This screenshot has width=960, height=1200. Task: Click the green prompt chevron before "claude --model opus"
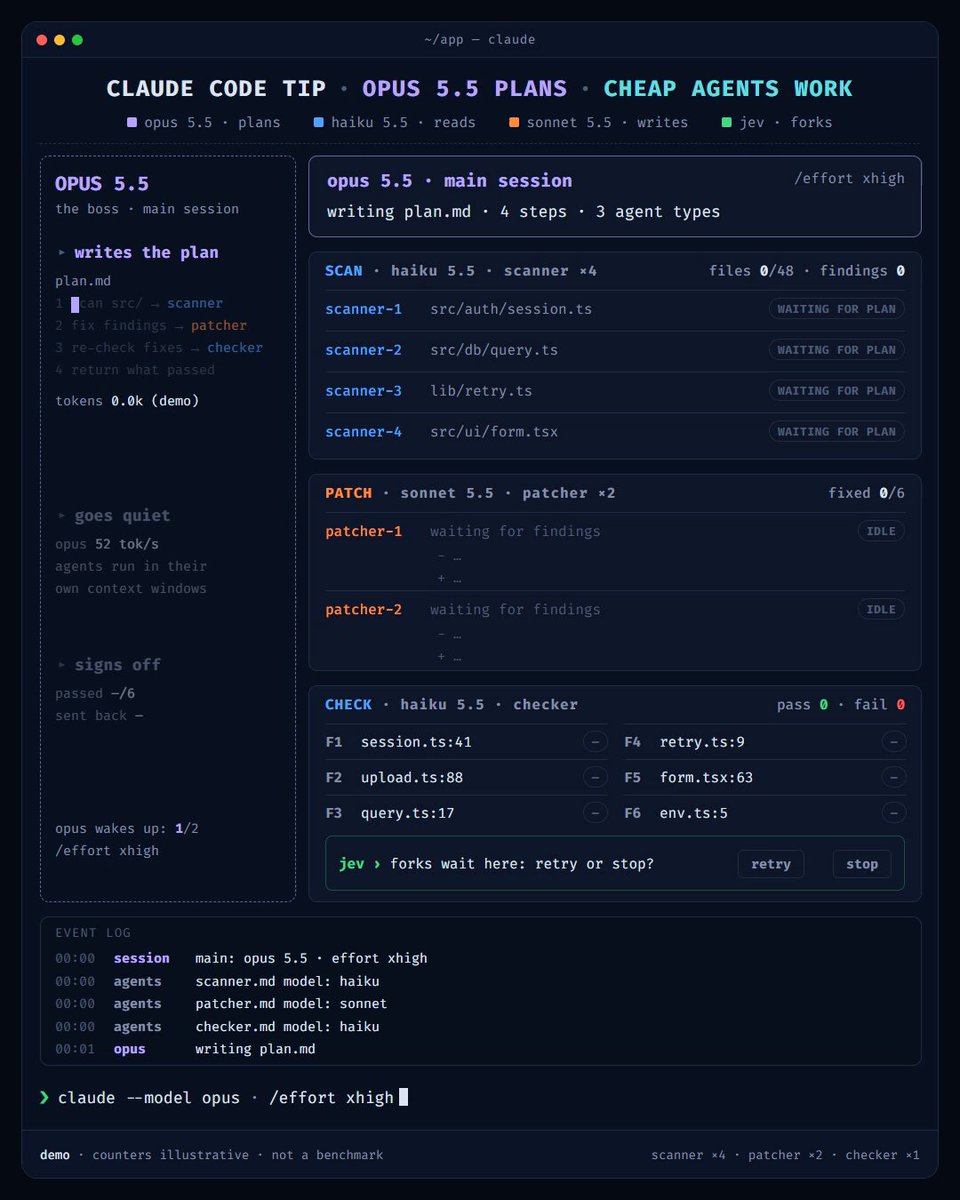(x=44, y=1097)
